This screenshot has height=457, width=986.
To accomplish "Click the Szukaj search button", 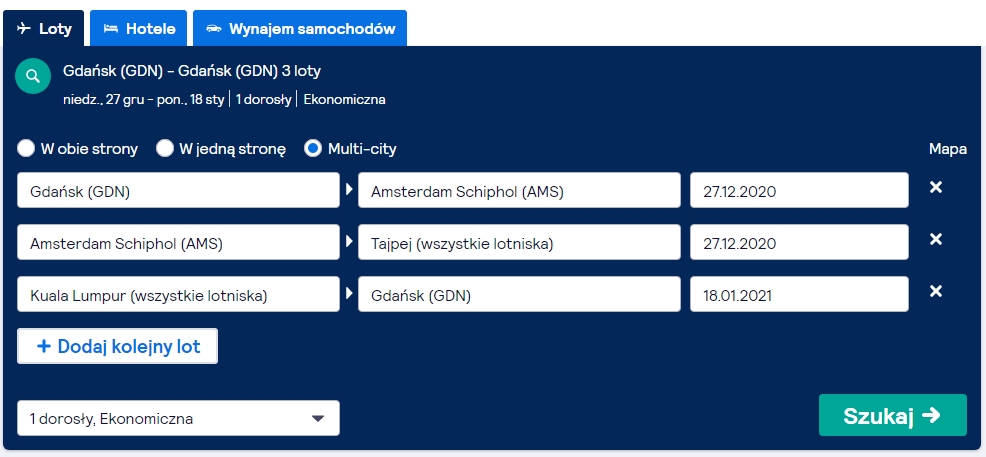I will [892, 415].
